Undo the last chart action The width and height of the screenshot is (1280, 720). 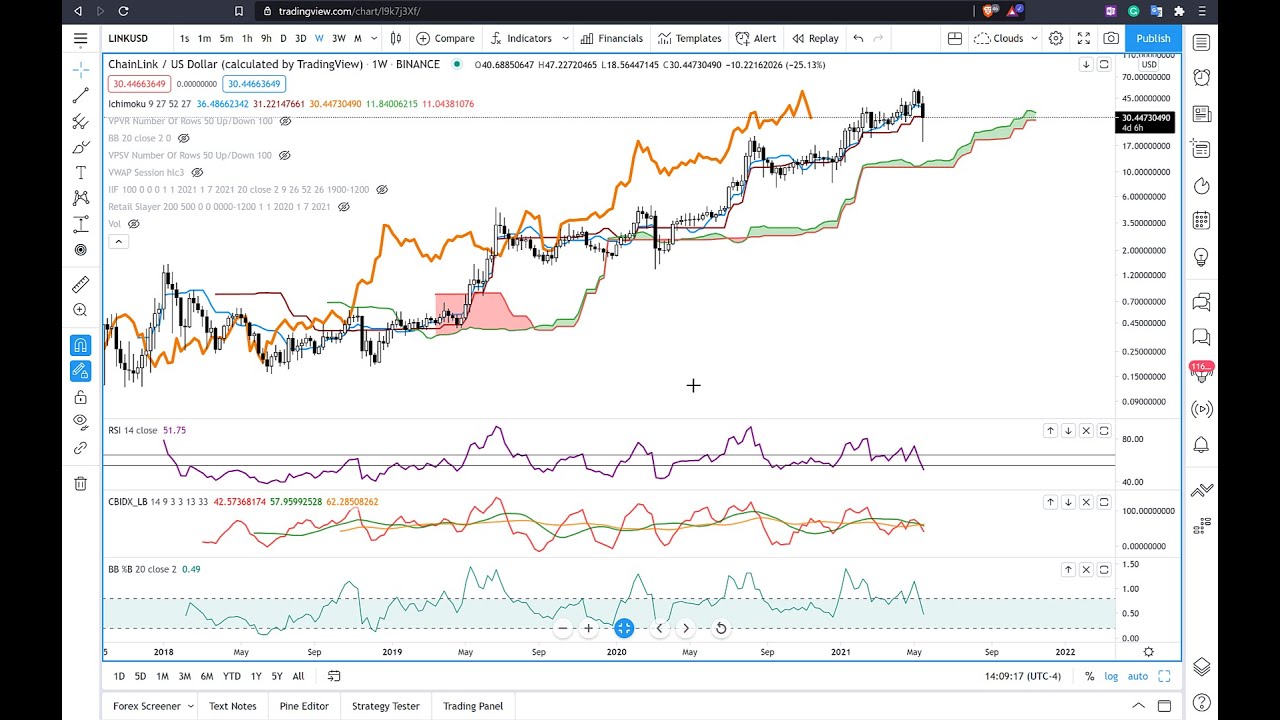click(x=858, y=38)
